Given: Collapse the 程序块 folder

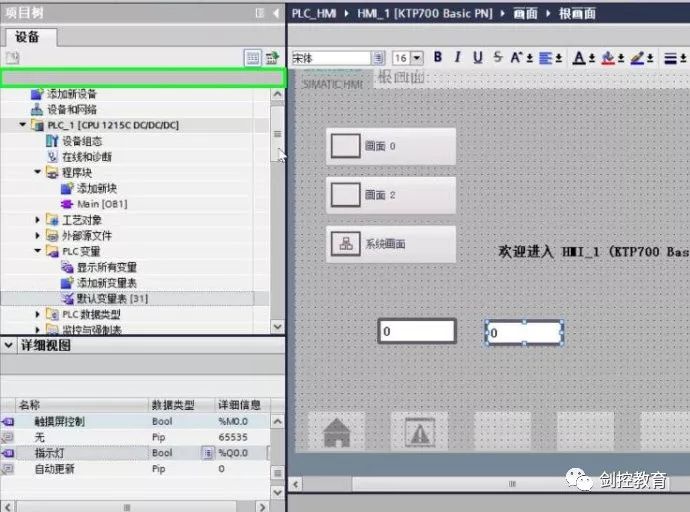Looking at the screenshot, I should click(x=37, y=172).
